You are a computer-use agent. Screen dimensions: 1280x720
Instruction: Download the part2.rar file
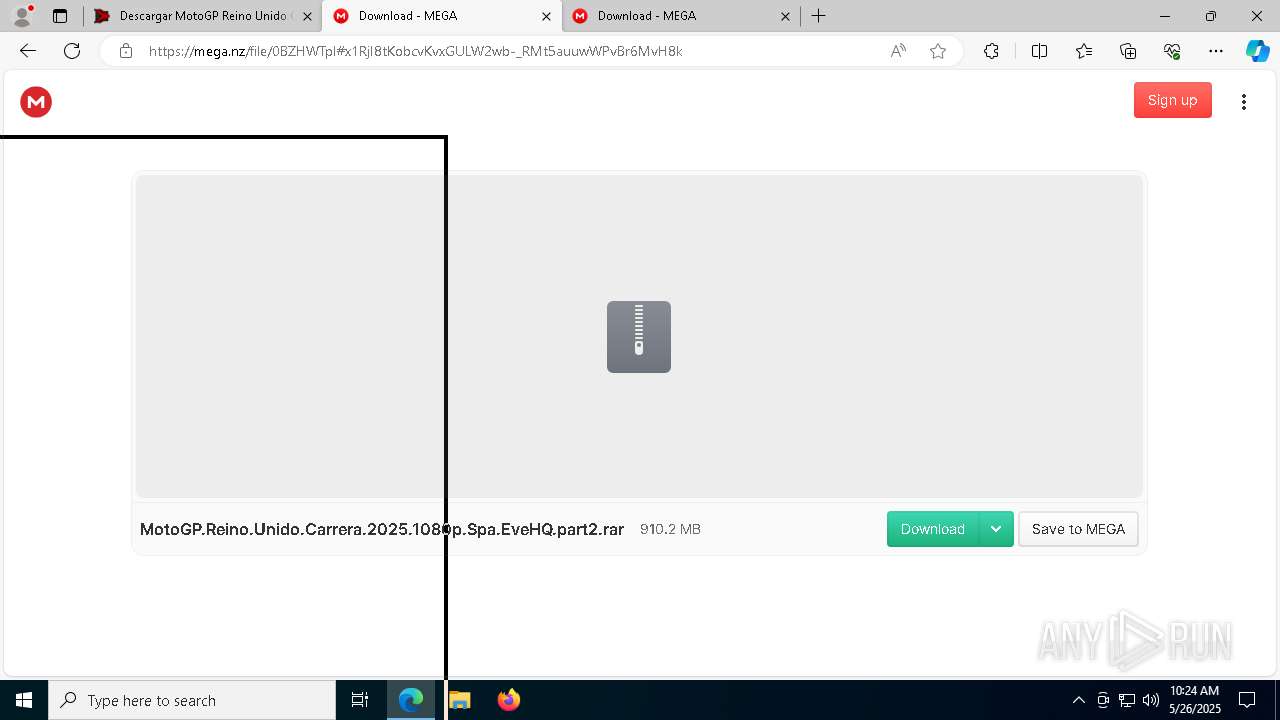pos(932,529)
